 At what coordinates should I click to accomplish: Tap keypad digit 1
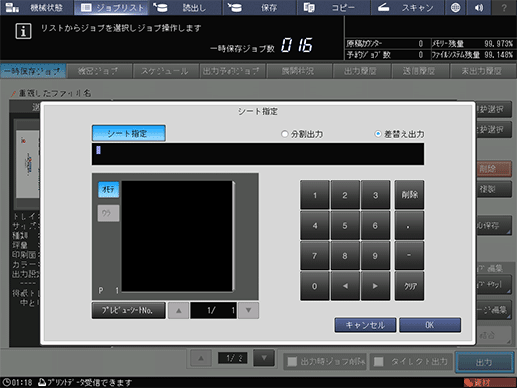click(315, 195)
